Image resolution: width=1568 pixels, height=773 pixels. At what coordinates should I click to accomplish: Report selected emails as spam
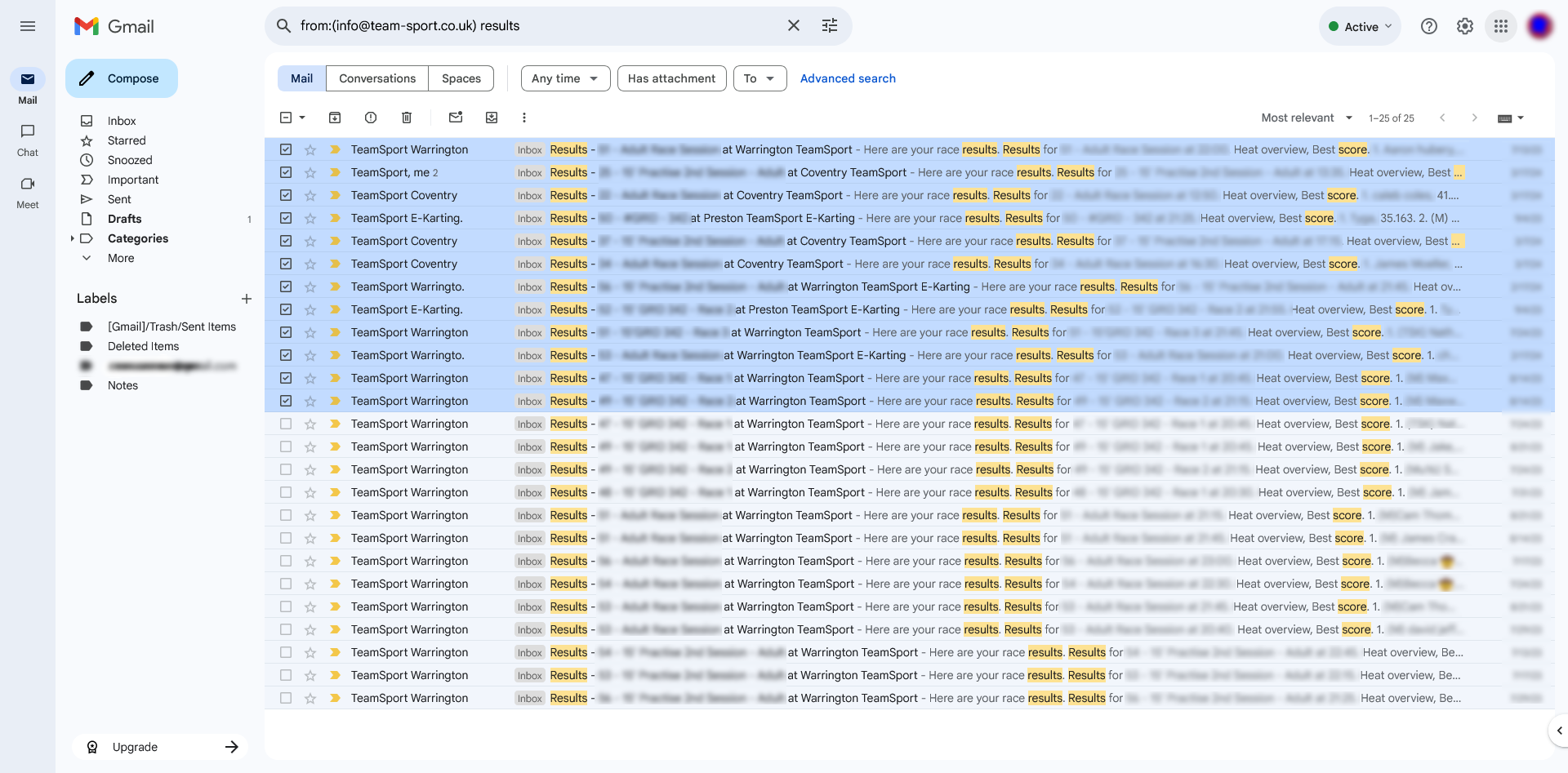[x=371, y=118]
